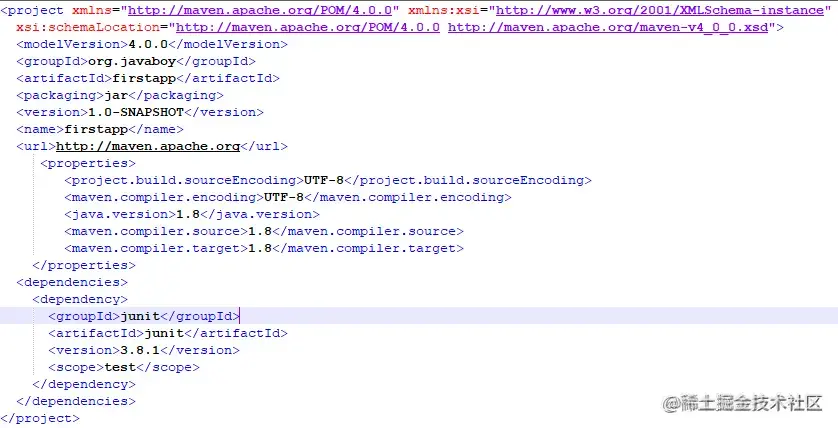Click the closing properties tag

(x=84, y=266)
